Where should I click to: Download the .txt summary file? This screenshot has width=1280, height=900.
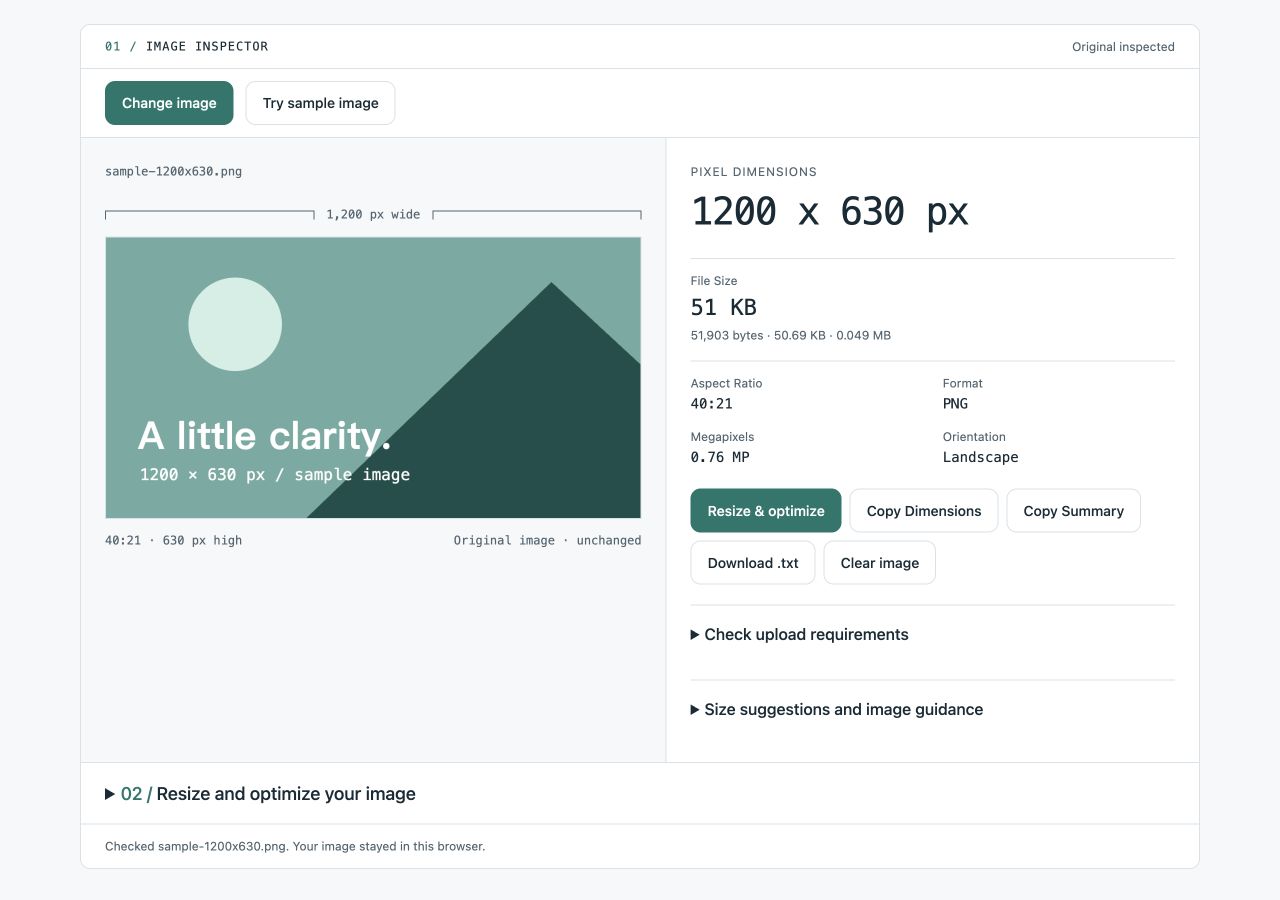[x=753, y=563]
